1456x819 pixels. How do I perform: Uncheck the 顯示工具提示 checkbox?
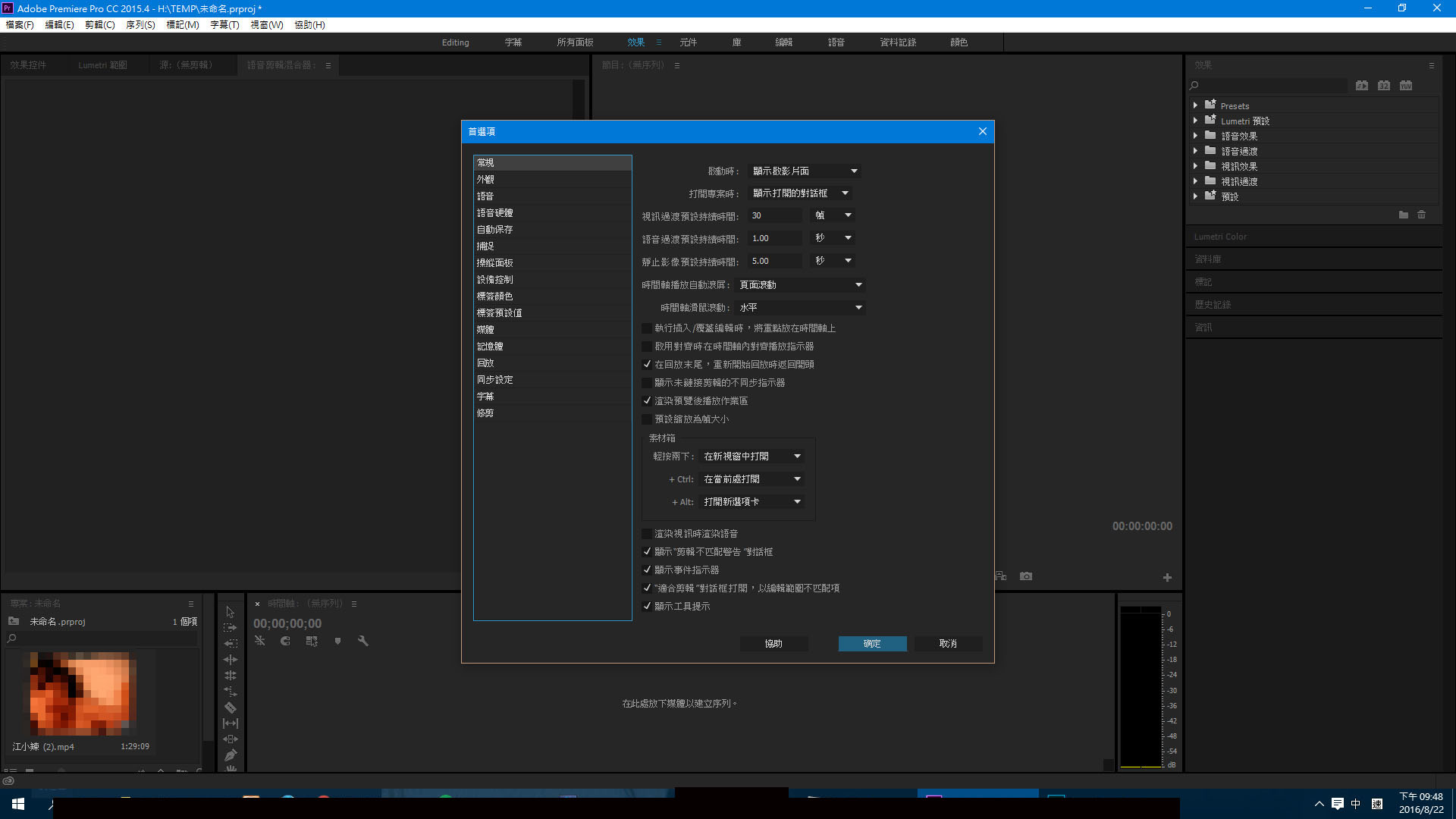647,606
